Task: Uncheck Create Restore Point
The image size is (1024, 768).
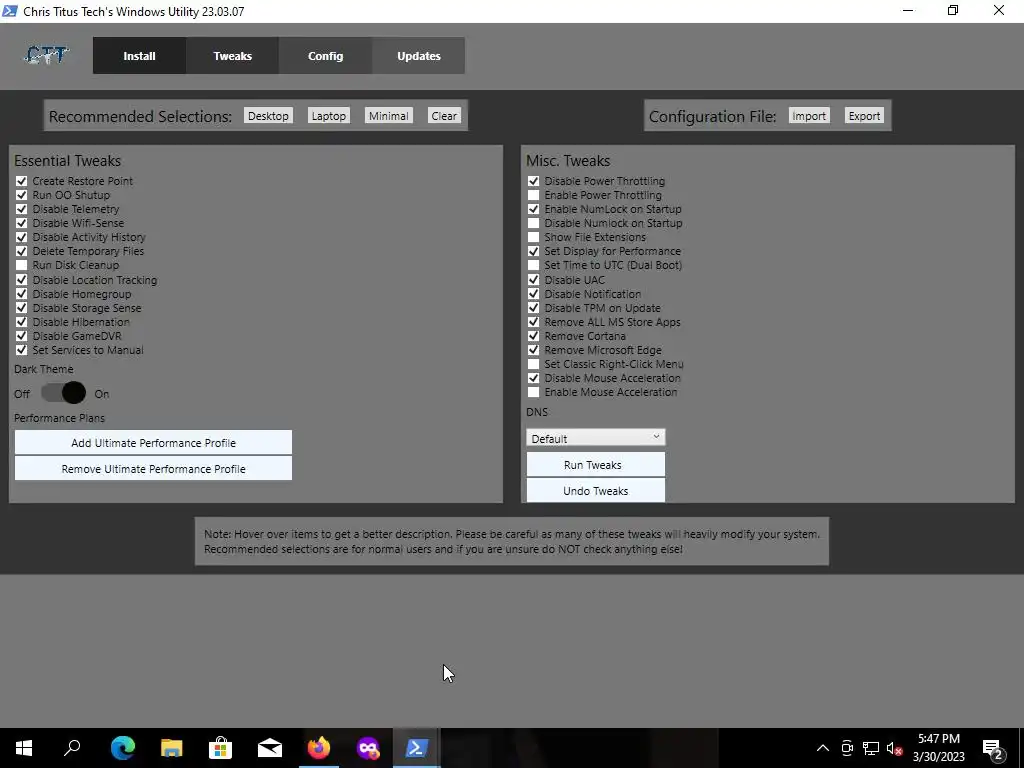Action: [22, 181]
